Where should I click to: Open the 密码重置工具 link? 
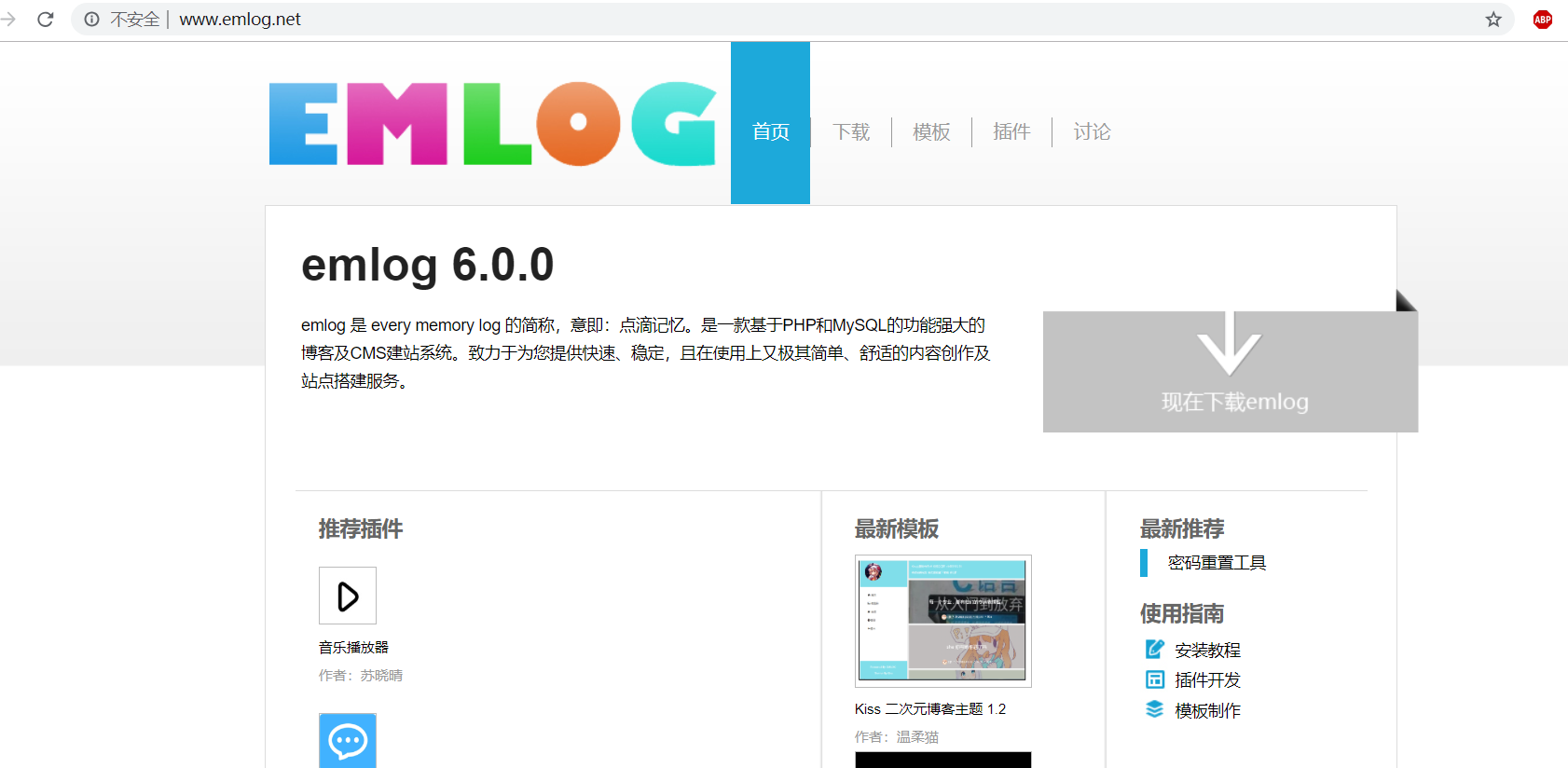pos(1217,563)
